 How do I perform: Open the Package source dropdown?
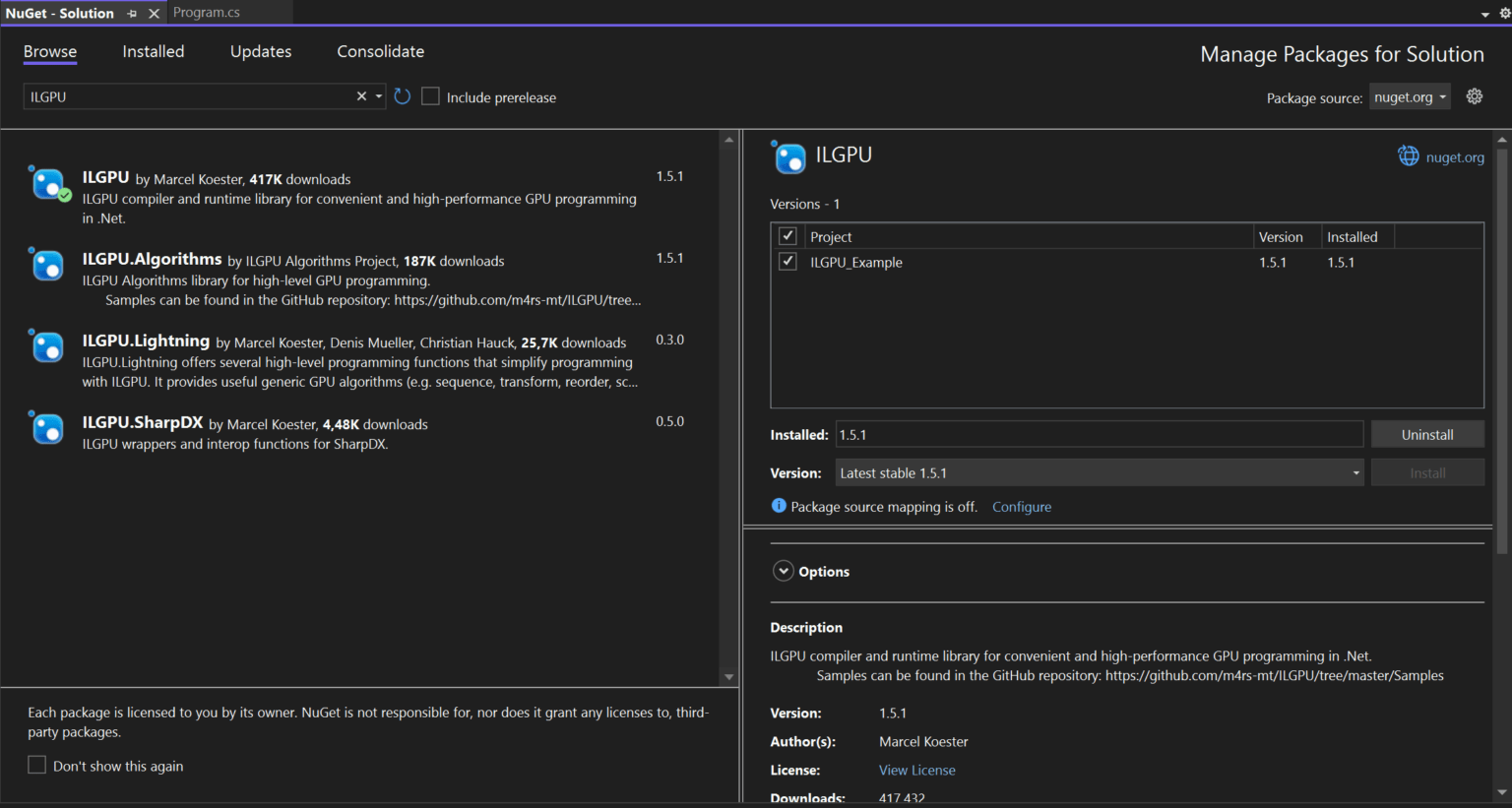tap(1410, 96)
